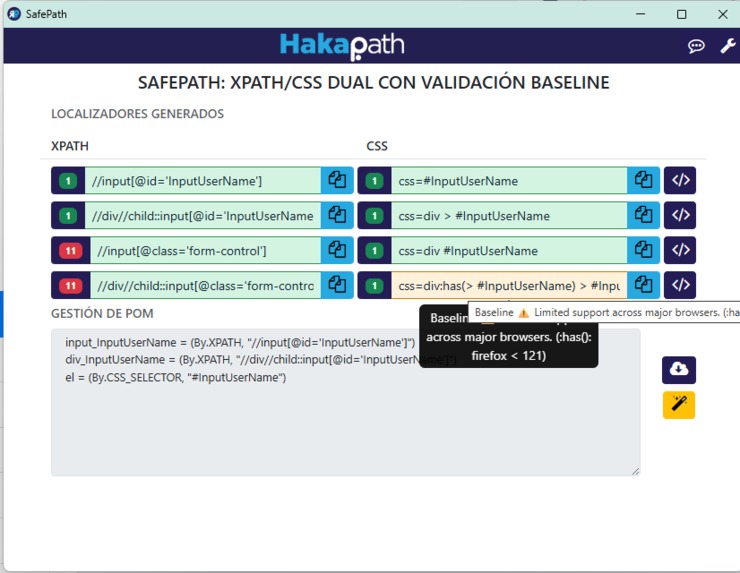Viewport: 740px width, 573px height.
Task: Click XPath field //input[@class='form-control']
Action: pos(206,250)
